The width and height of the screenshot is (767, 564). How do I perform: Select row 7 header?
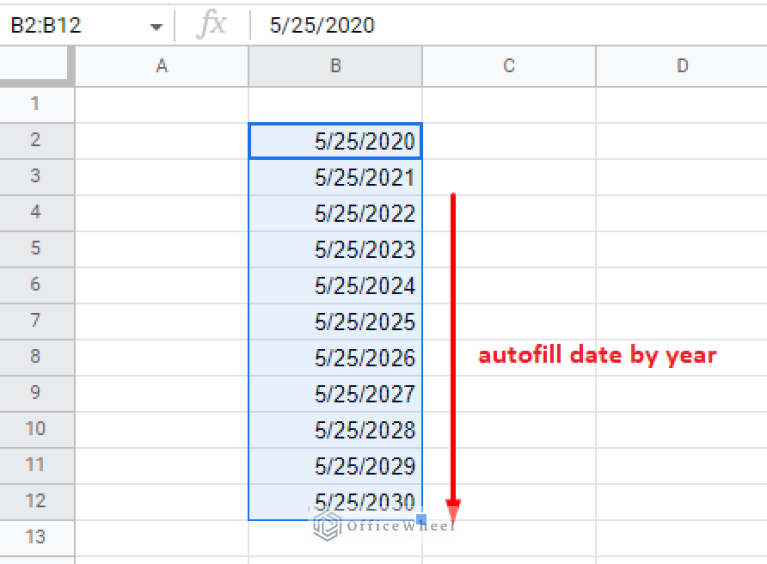click(x=37, y=321)
